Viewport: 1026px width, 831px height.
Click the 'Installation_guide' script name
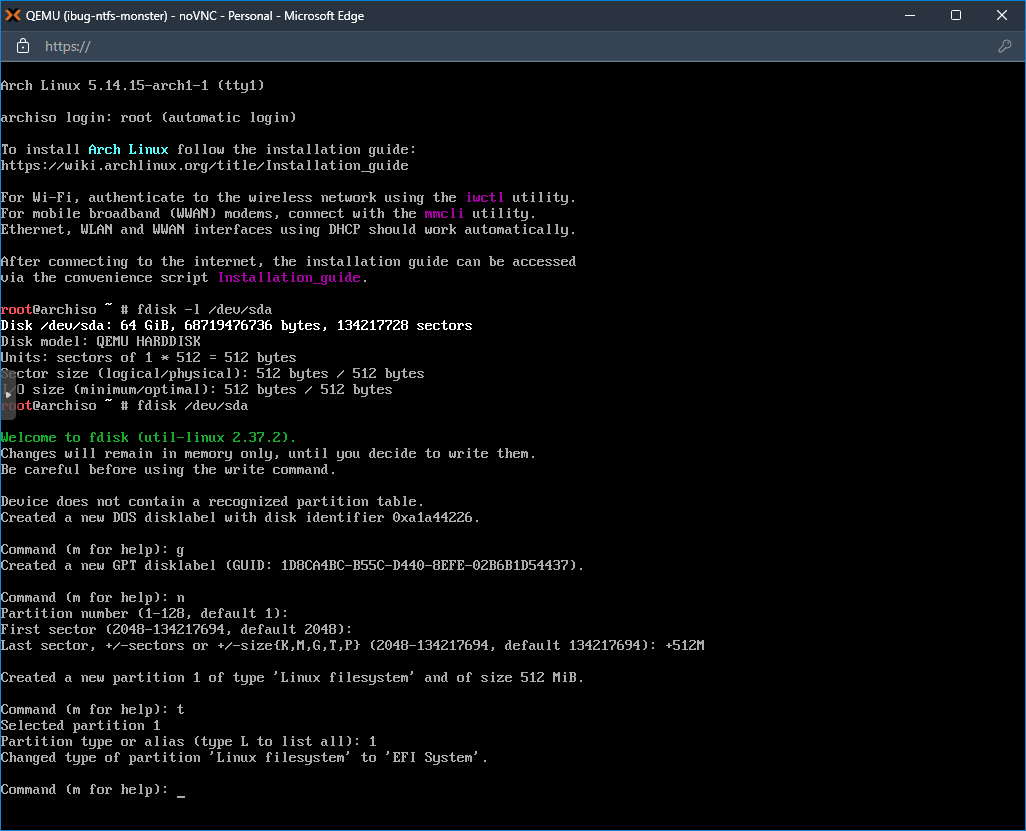(289, 277)
